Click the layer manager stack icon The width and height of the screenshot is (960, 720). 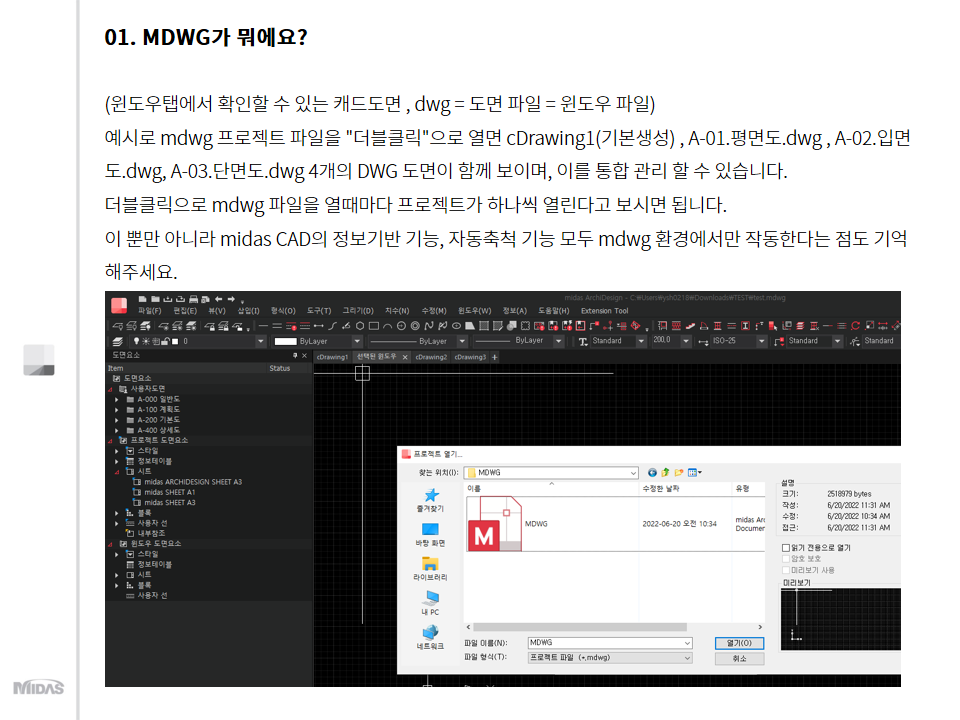point(117,342)
